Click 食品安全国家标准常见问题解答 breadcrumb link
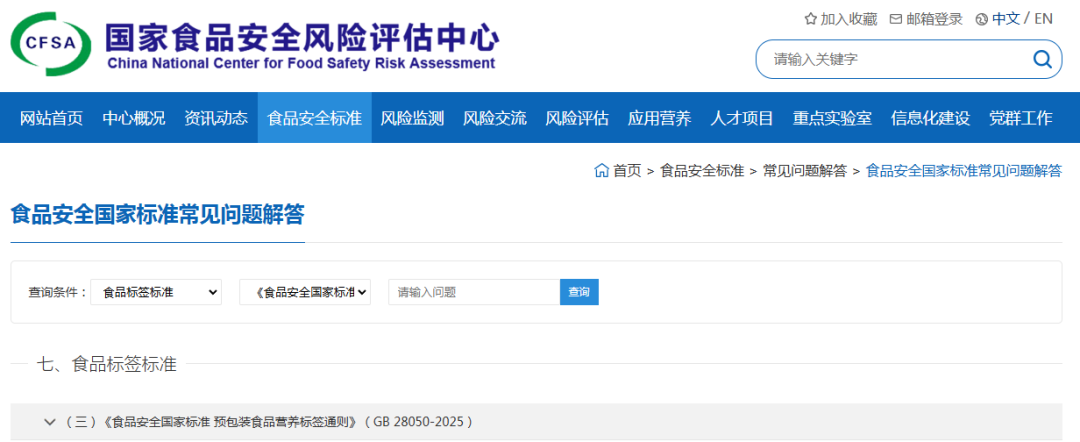 click(964, 171)
